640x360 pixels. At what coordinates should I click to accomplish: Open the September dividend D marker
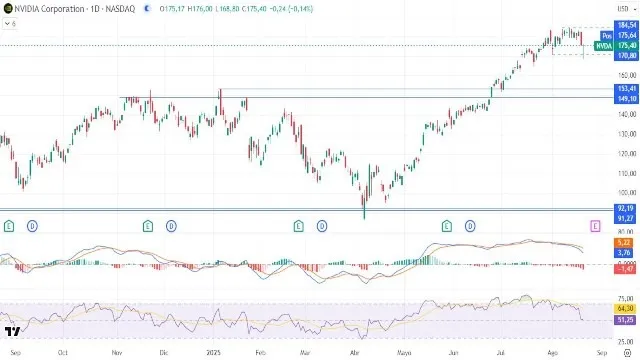tap(32, 226)
